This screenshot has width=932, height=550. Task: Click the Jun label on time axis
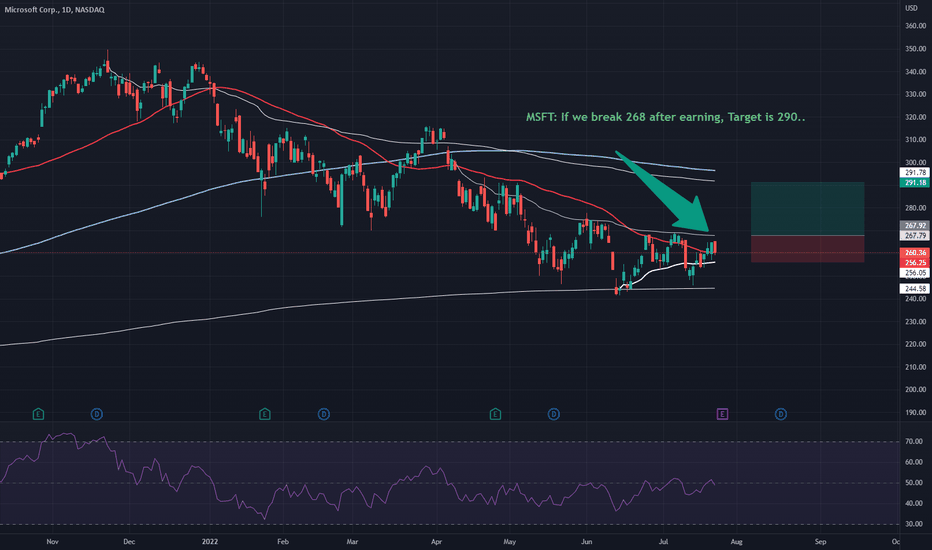[x=587, y=542]
